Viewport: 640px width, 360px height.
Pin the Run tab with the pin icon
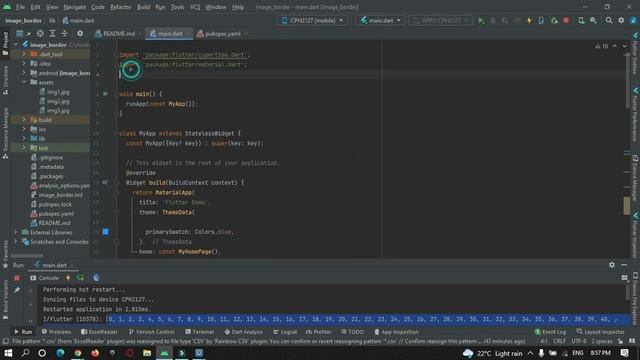point(17,290)
